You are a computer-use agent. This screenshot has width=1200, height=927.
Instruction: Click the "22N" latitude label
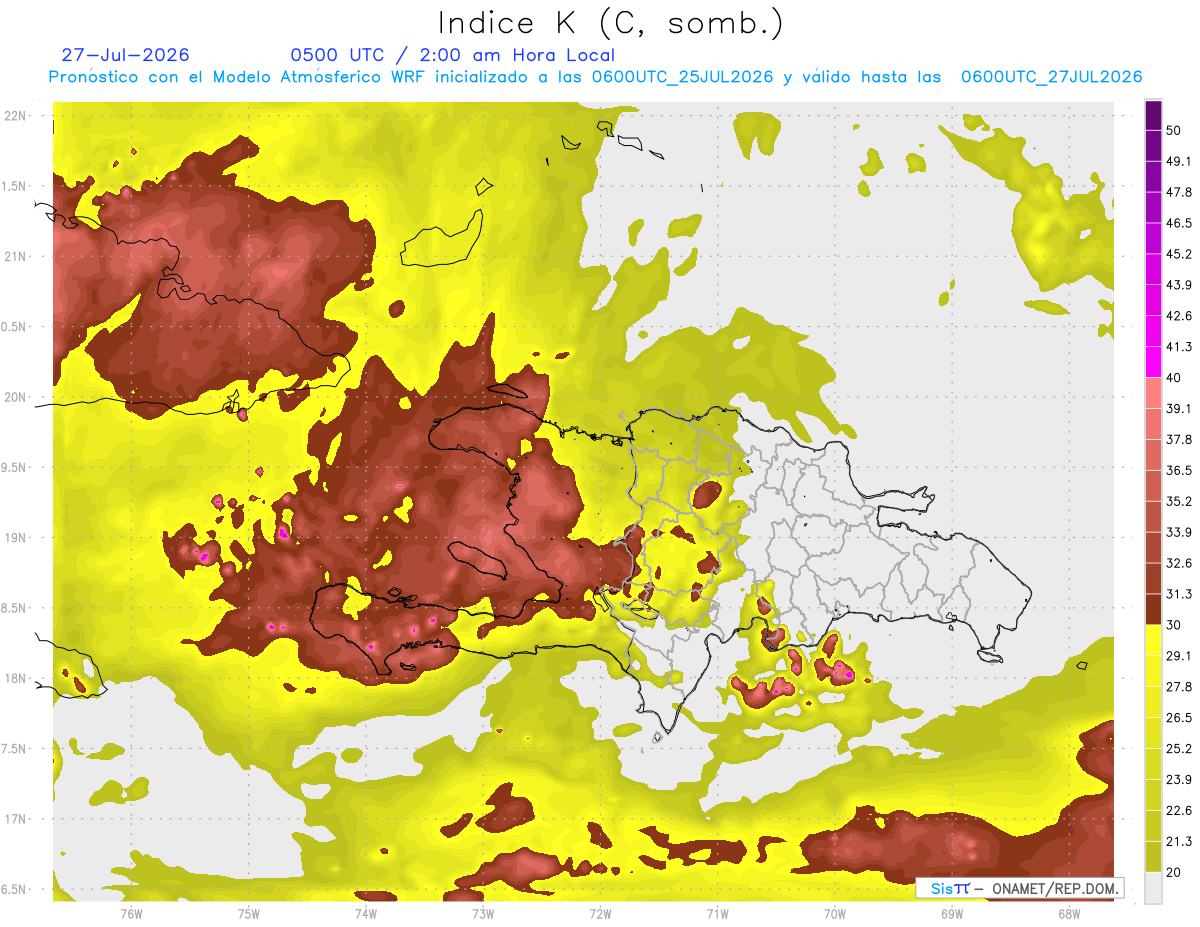pyautogui.click(x=17, y=116)
